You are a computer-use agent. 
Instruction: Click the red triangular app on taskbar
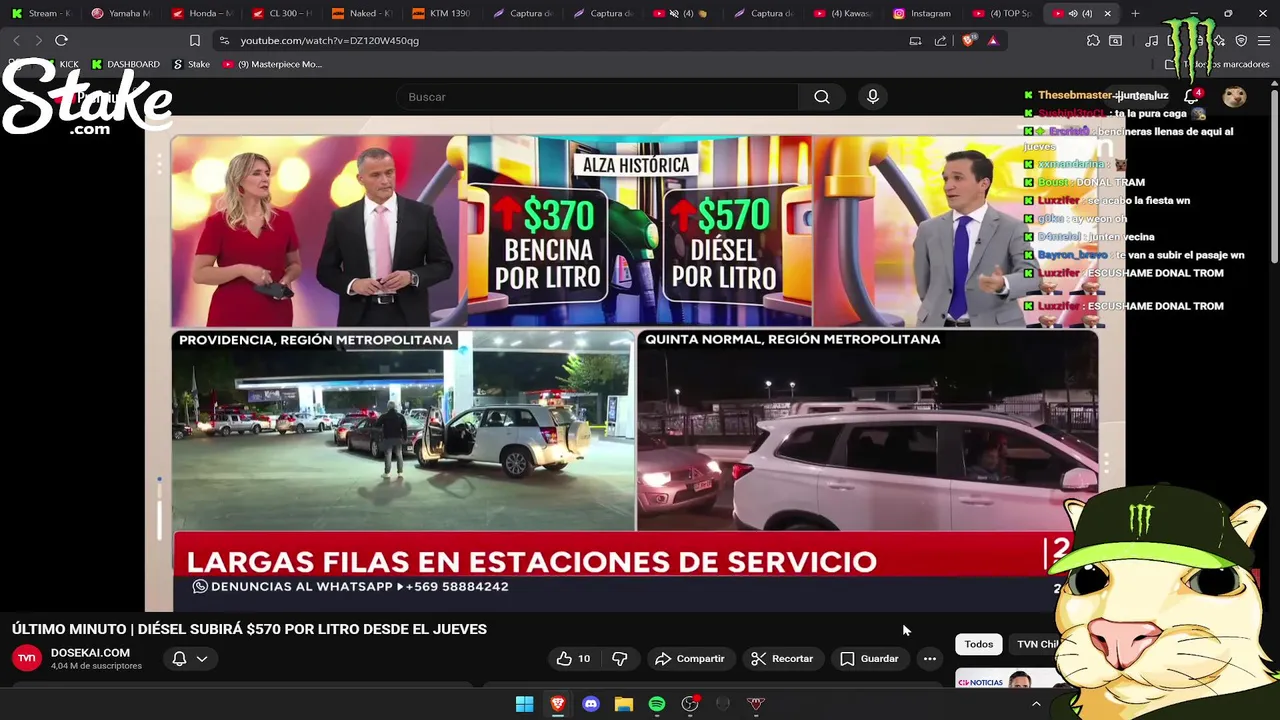click(756, 704)
